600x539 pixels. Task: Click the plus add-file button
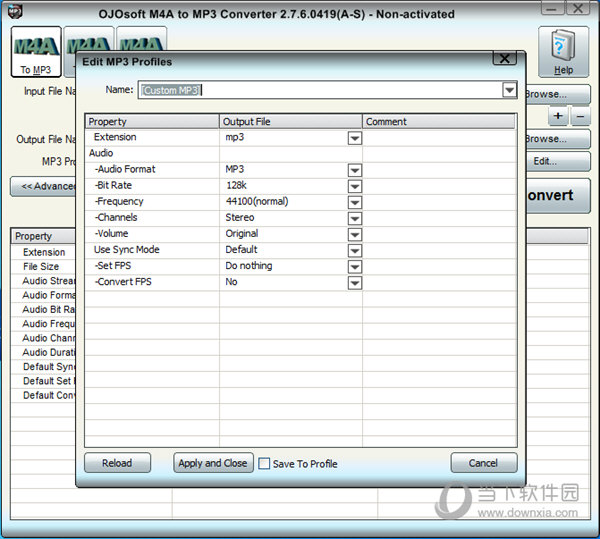click(x=558, y=116)
